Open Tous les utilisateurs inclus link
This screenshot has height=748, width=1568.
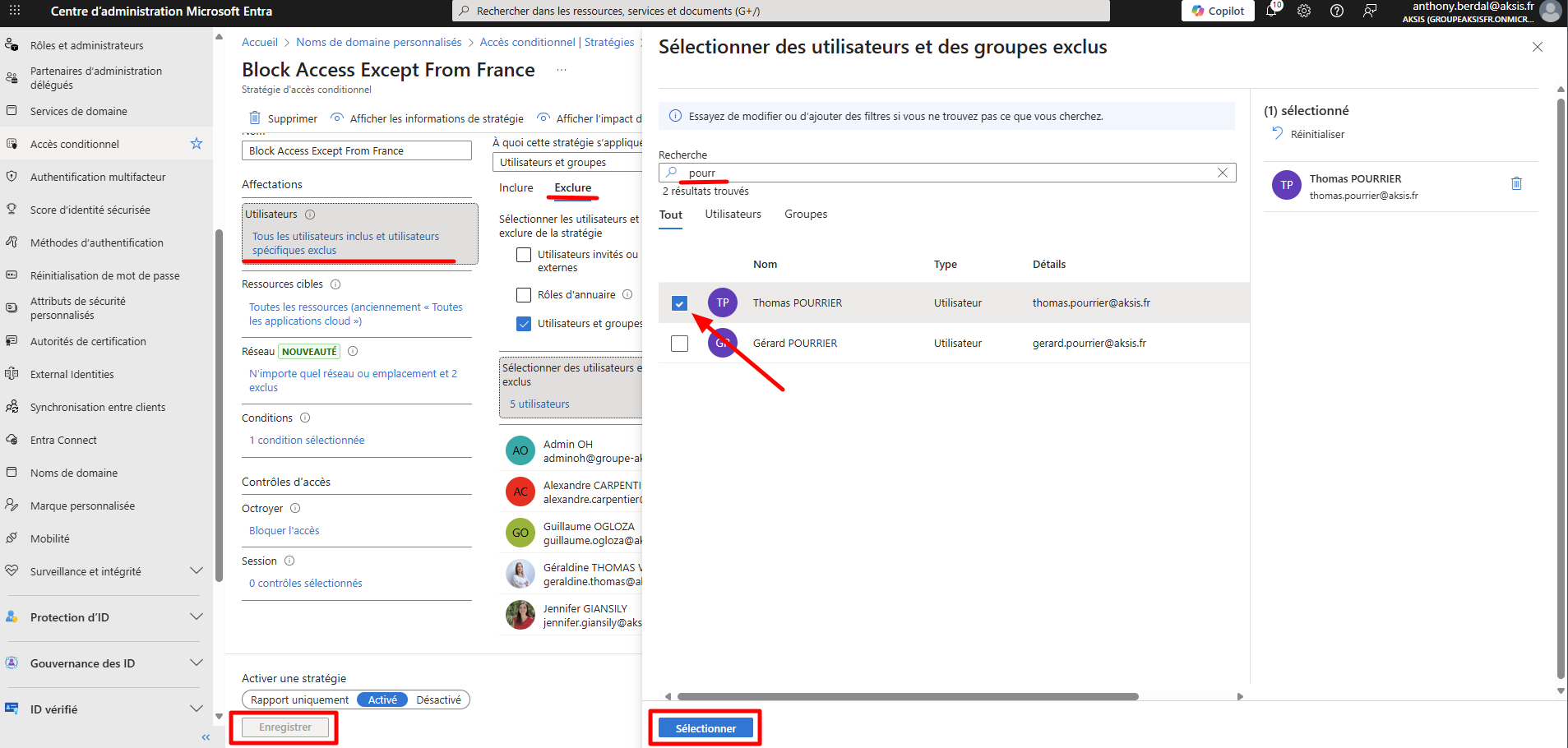(x=345, y=243)
